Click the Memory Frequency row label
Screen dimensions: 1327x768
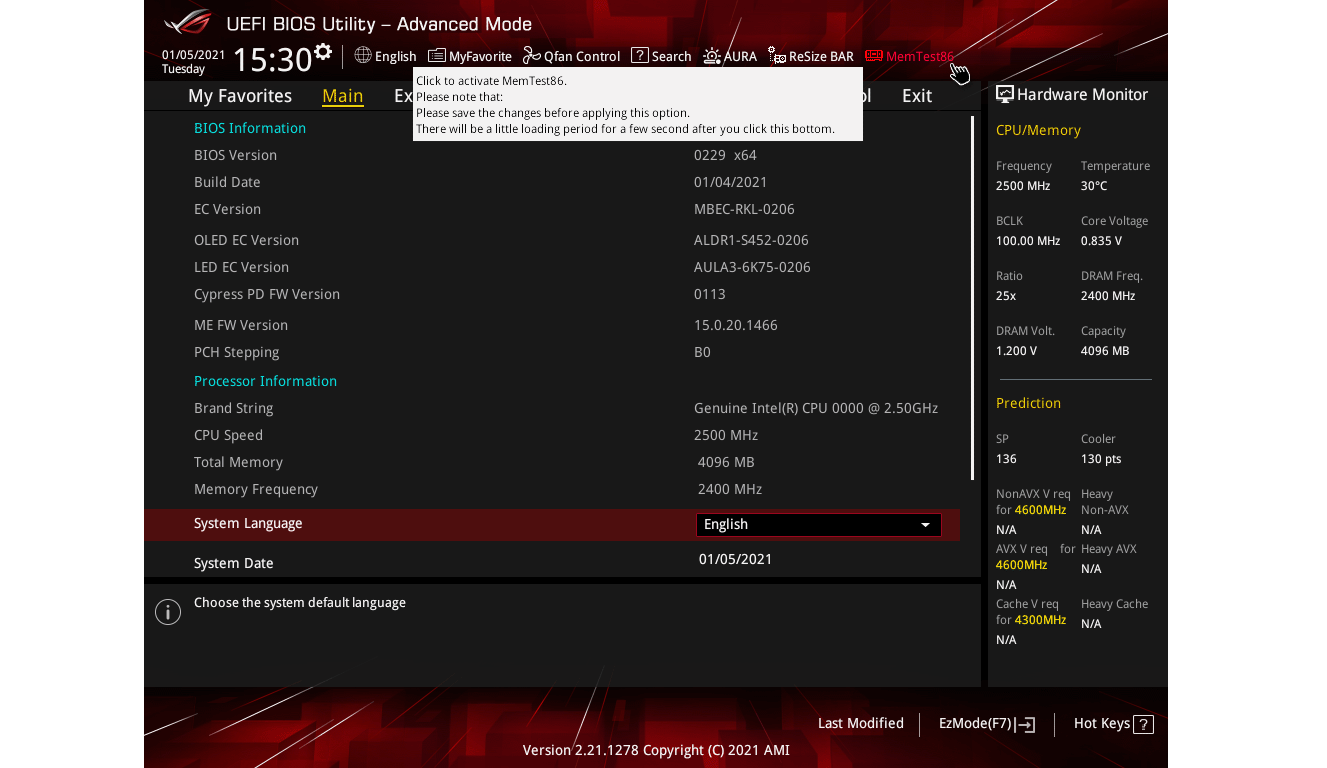256,489
